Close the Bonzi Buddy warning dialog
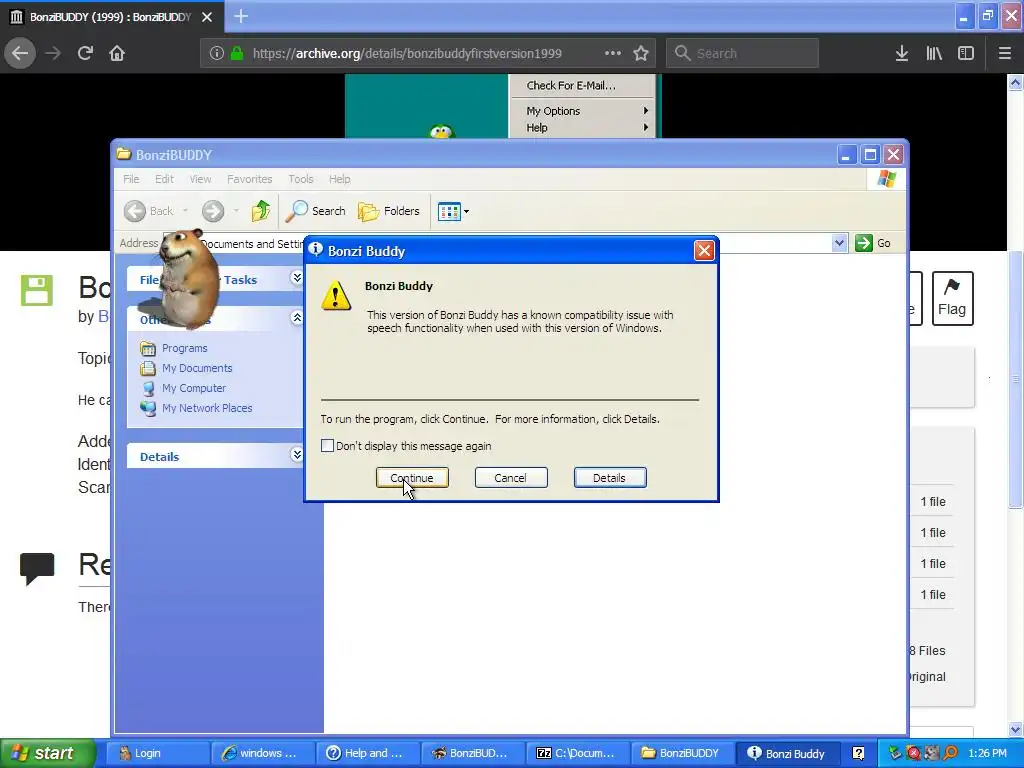The width and height of the screenshot is (1024, 768). tap(704, 251)
